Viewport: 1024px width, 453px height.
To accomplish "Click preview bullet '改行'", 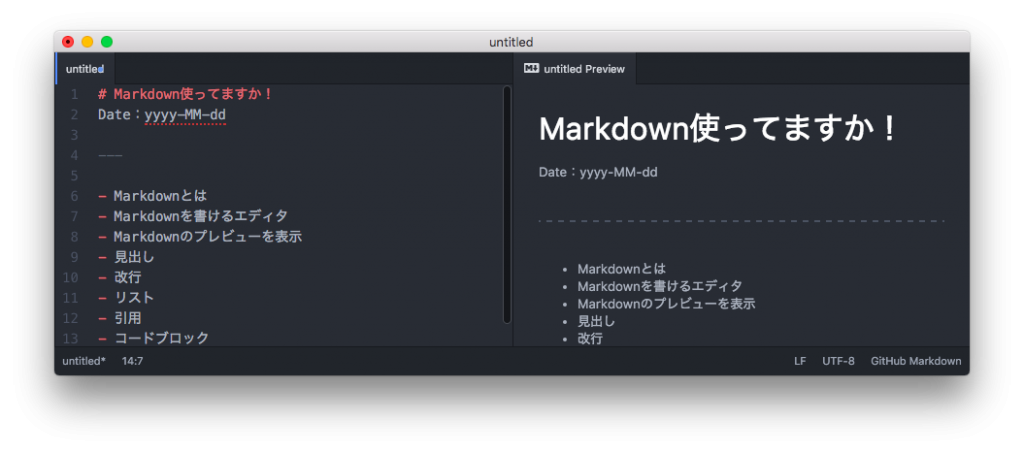I will [x=590, y=339].
